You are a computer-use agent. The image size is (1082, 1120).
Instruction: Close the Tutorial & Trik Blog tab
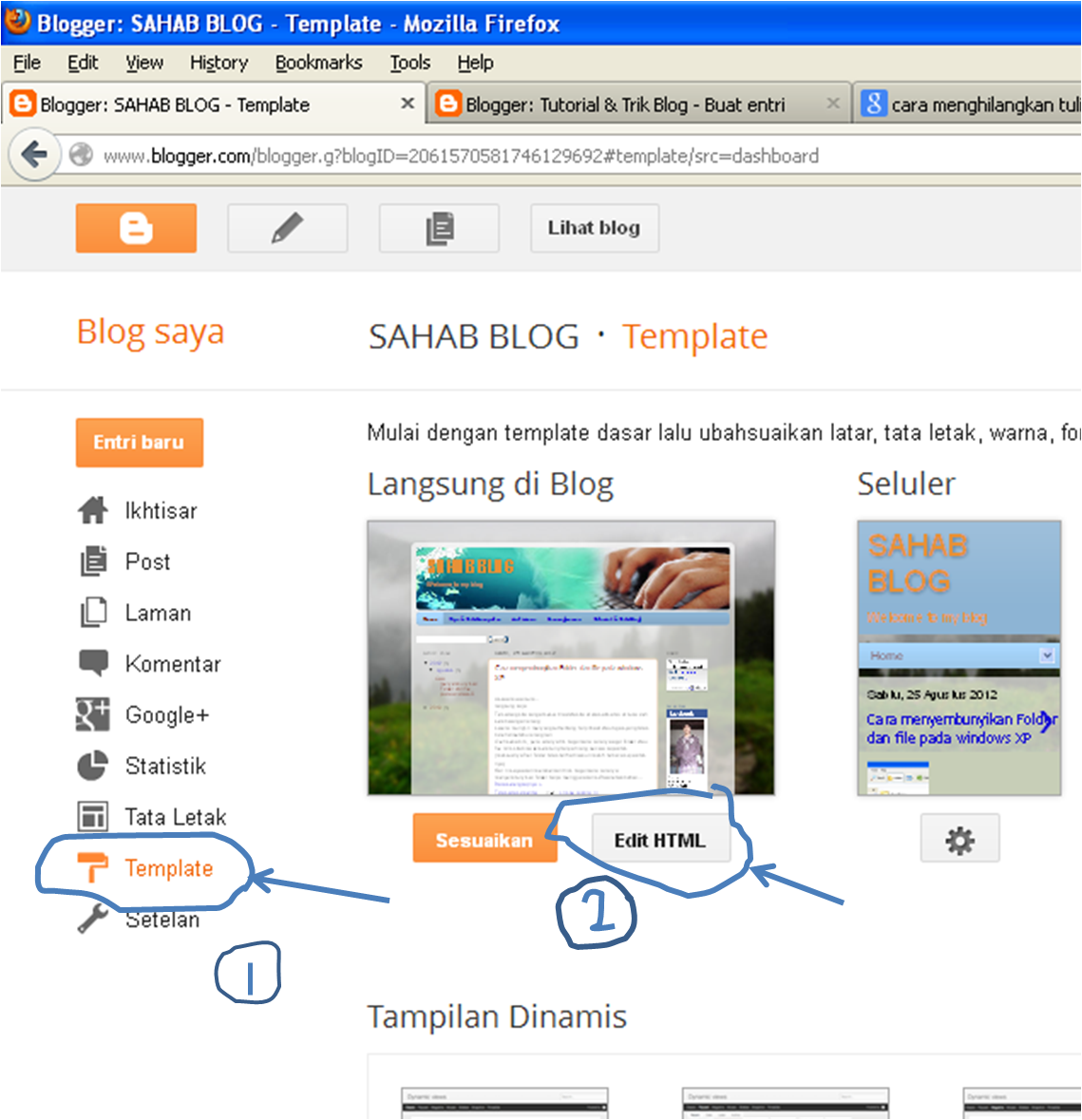[x=833, y=104]
